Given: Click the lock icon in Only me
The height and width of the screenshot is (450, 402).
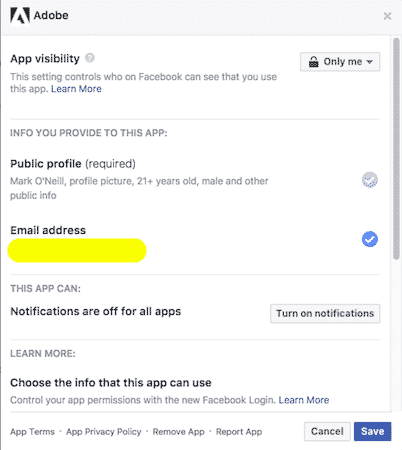Looking at the screenshot, I should click(313, 62).
